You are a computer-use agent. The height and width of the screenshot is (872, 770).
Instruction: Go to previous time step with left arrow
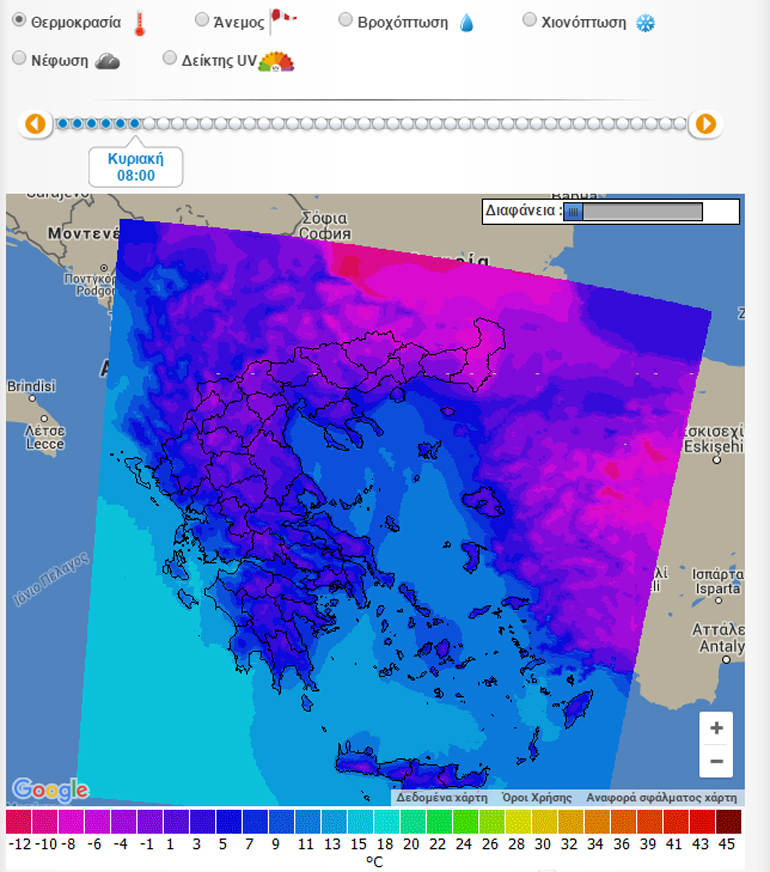click(x=36, y=124)
